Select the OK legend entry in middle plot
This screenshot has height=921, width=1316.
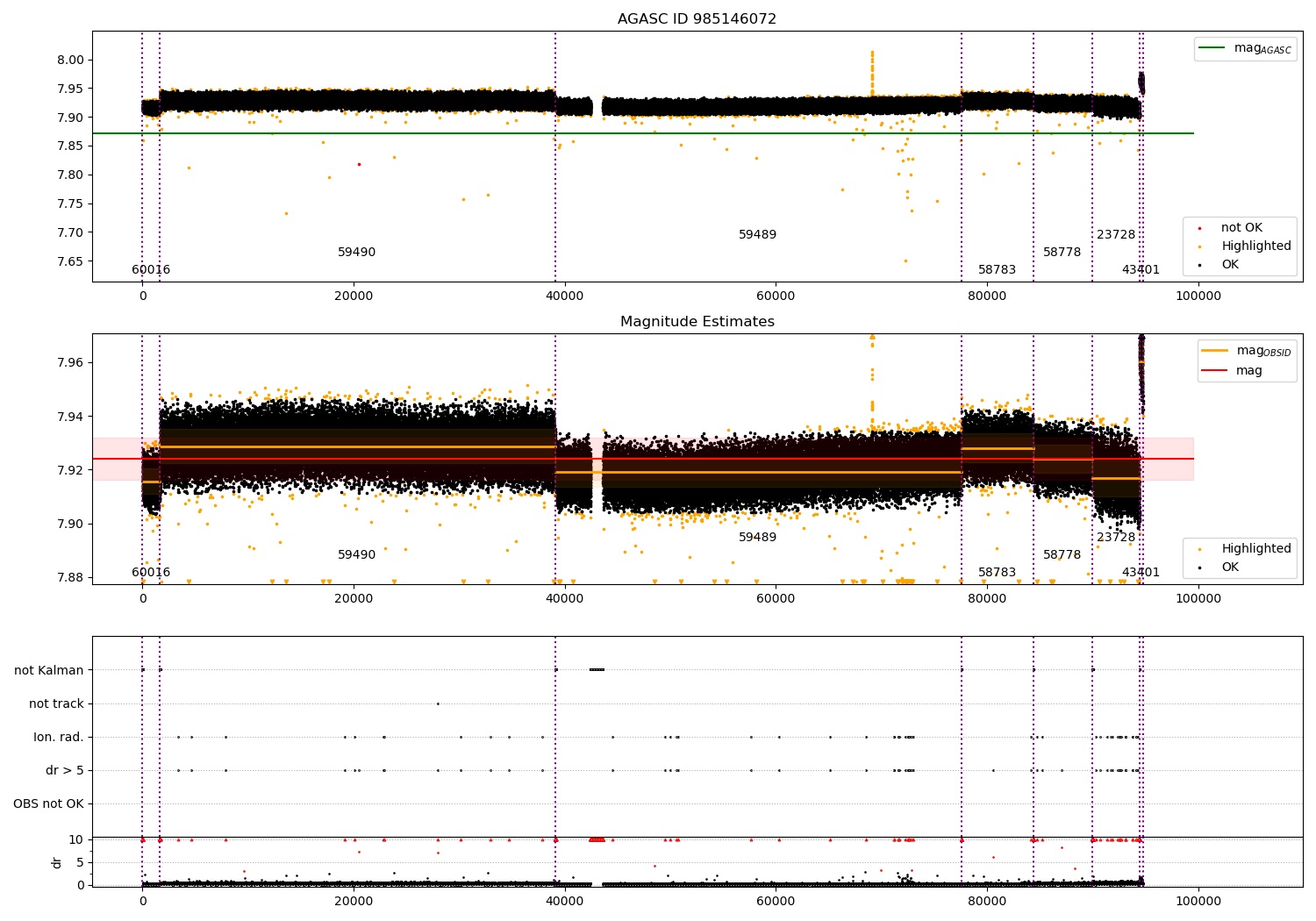[x=1219, y=568]
